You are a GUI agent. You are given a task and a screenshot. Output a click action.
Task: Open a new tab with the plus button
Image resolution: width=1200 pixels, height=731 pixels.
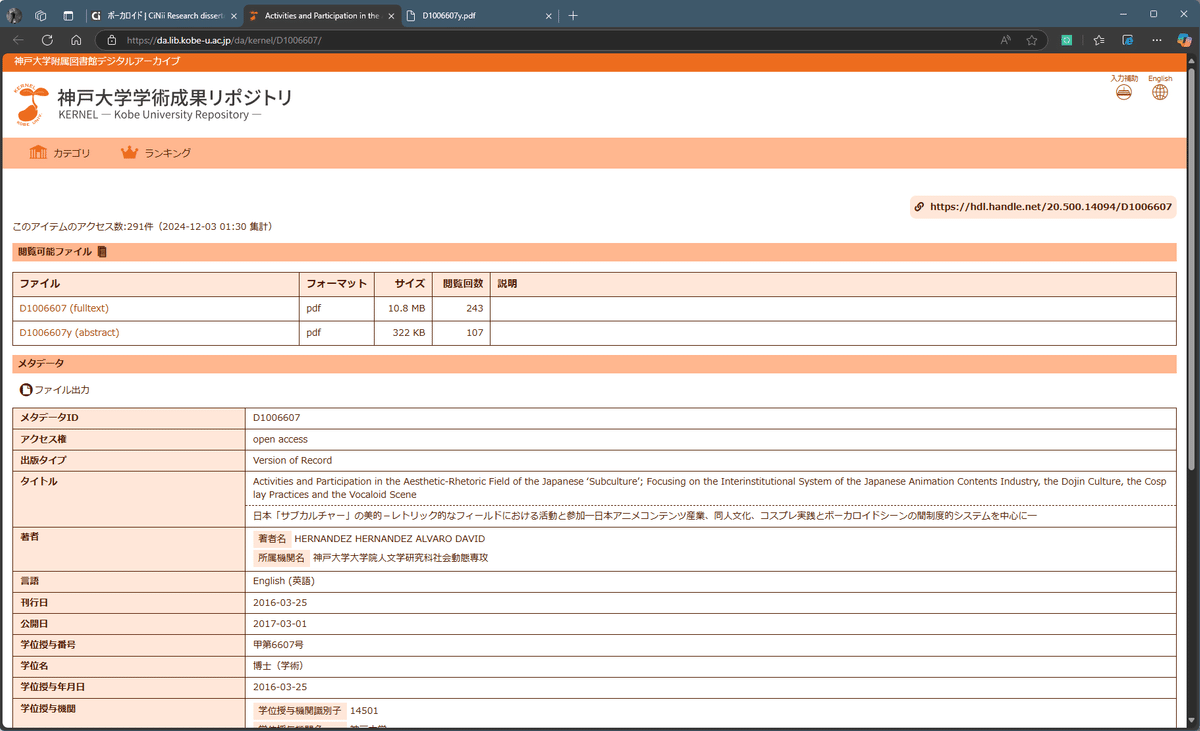[573, 16]
